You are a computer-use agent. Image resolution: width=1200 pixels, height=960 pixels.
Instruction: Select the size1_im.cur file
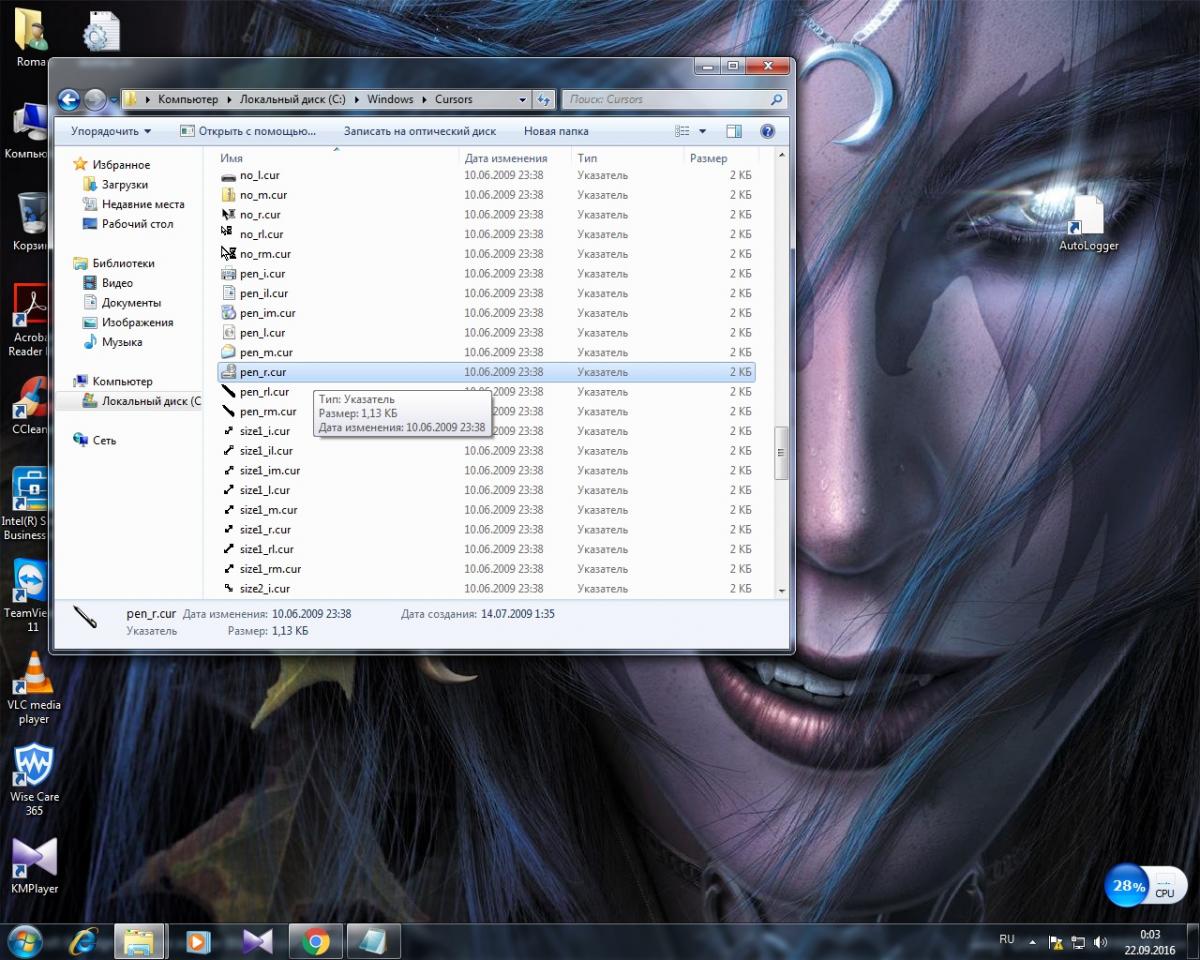click(x=269, y=470)
